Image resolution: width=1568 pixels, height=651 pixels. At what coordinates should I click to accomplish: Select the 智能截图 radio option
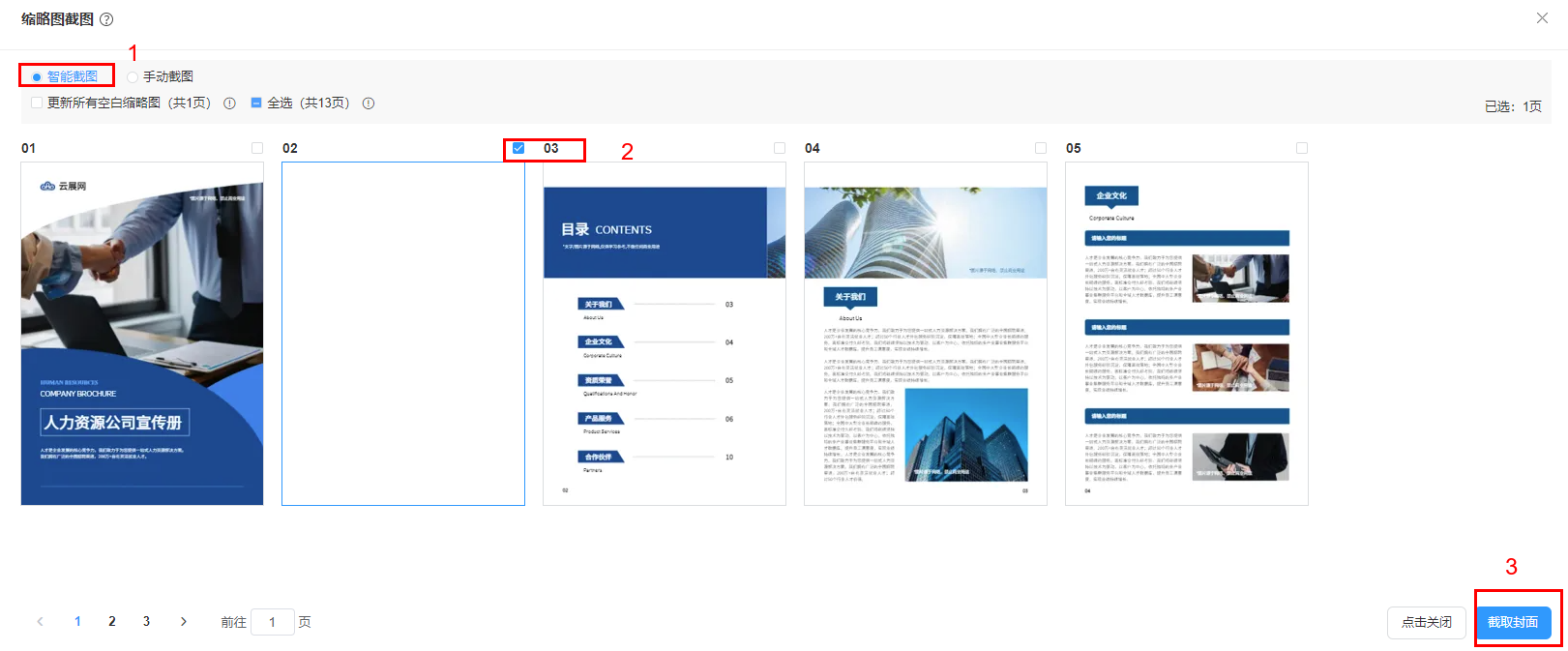(x=37, y=77)
